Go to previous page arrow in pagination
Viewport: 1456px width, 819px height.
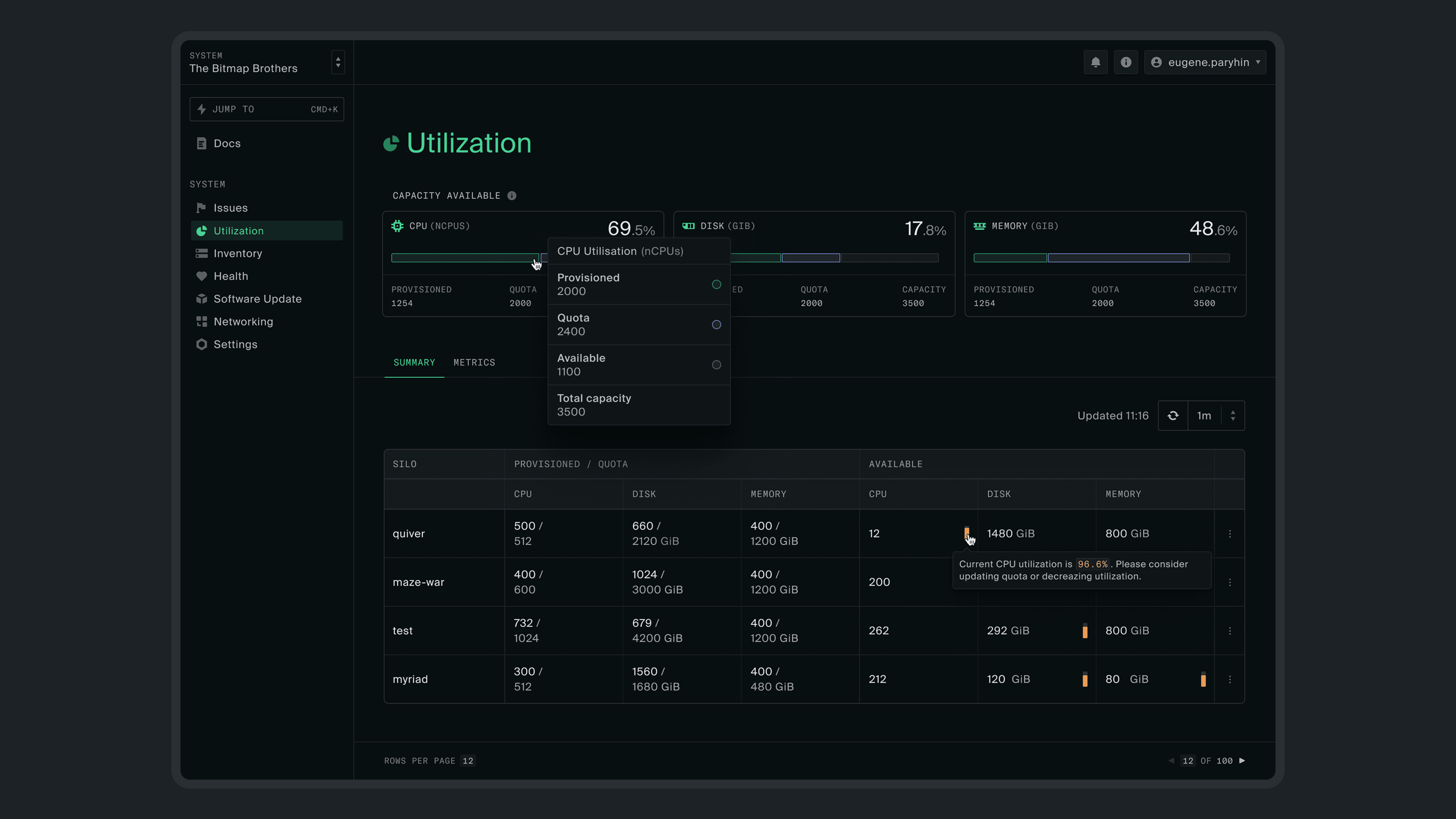pos(1171,761)
